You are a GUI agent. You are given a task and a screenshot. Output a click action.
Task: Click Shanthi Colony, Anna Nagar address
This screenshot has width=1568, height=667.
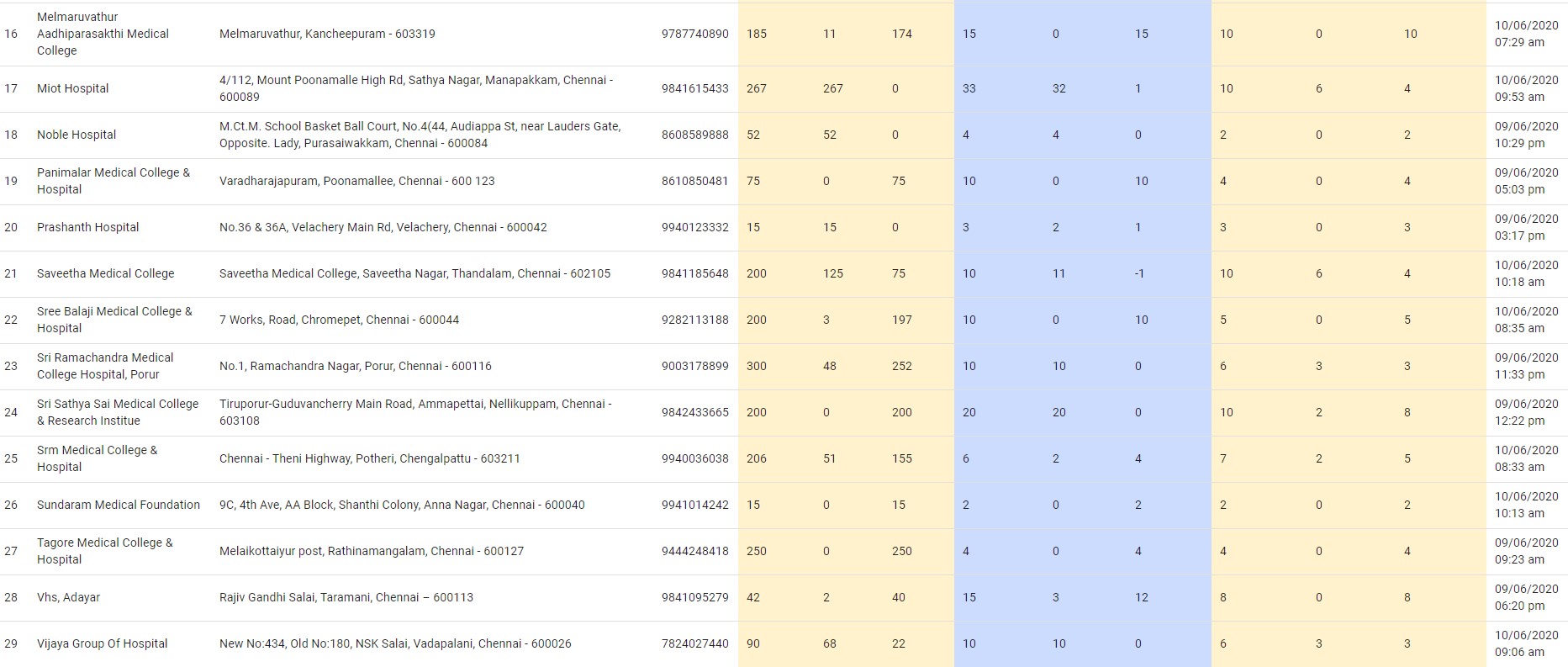click(402, 505)
